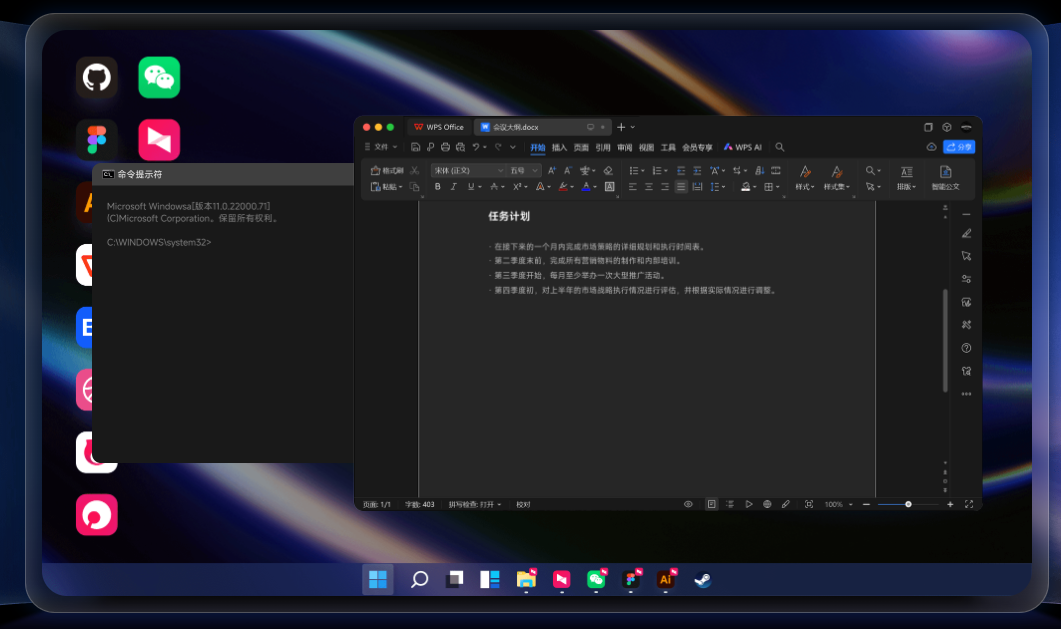Viewport: 1061px width, 629px height.
Task: Click the print icon in quick toolbar
Action: (445, 147)
